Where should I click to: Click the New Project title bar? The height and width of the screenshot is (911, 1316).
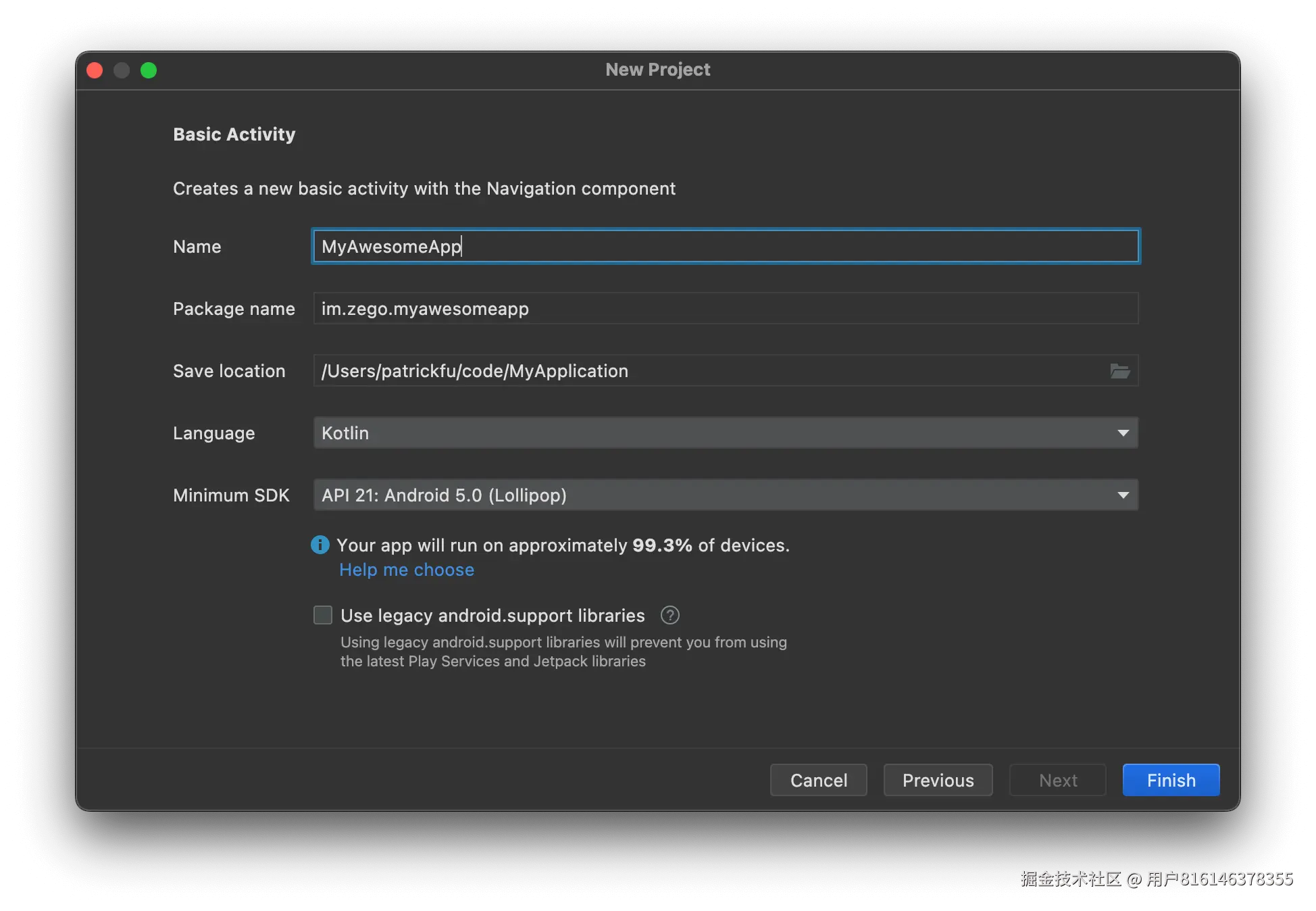pos(657,70)
